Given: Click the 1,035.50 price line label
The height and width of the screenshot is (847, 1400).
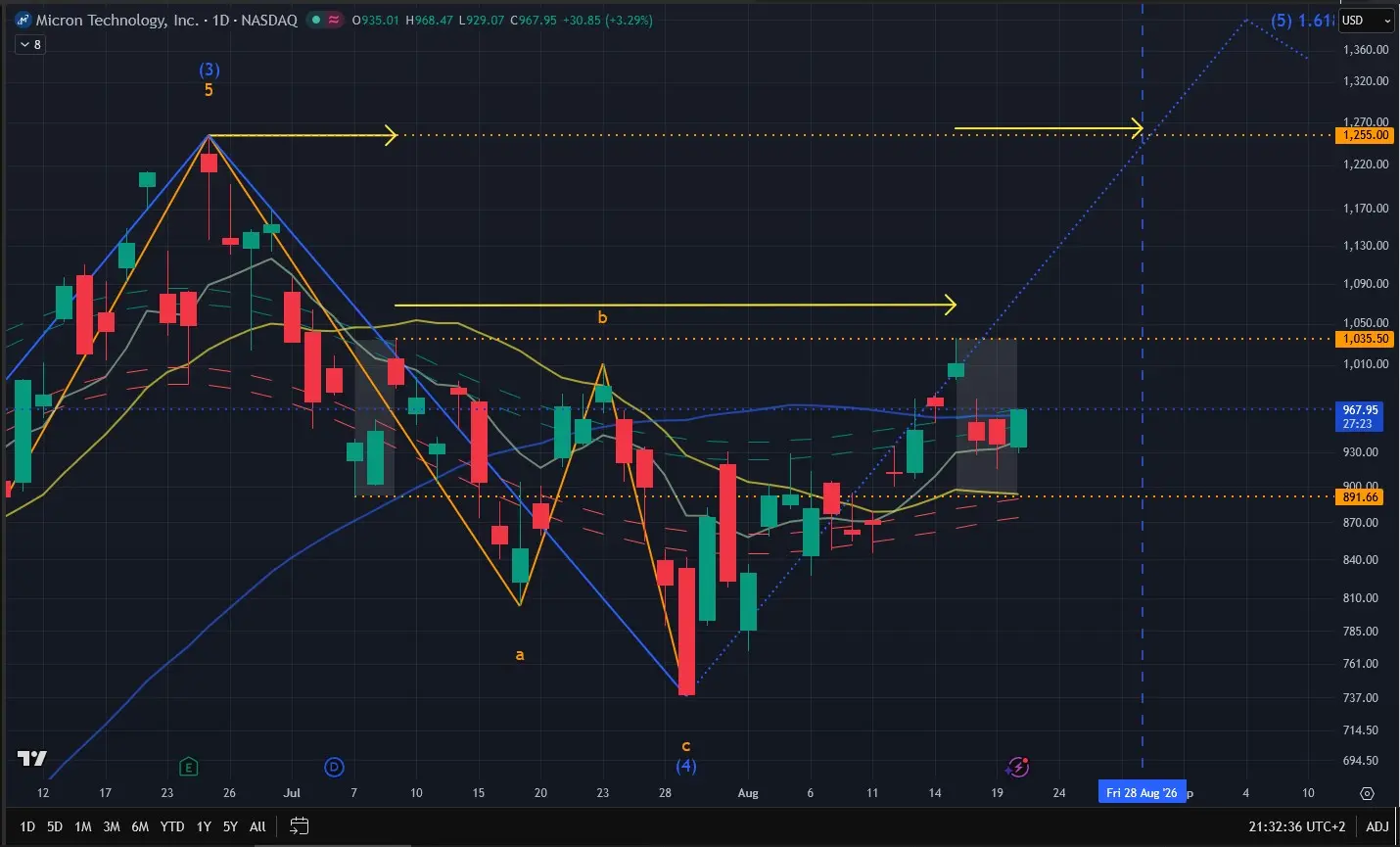Looking at the screenshot, I should pos(1366,339).
